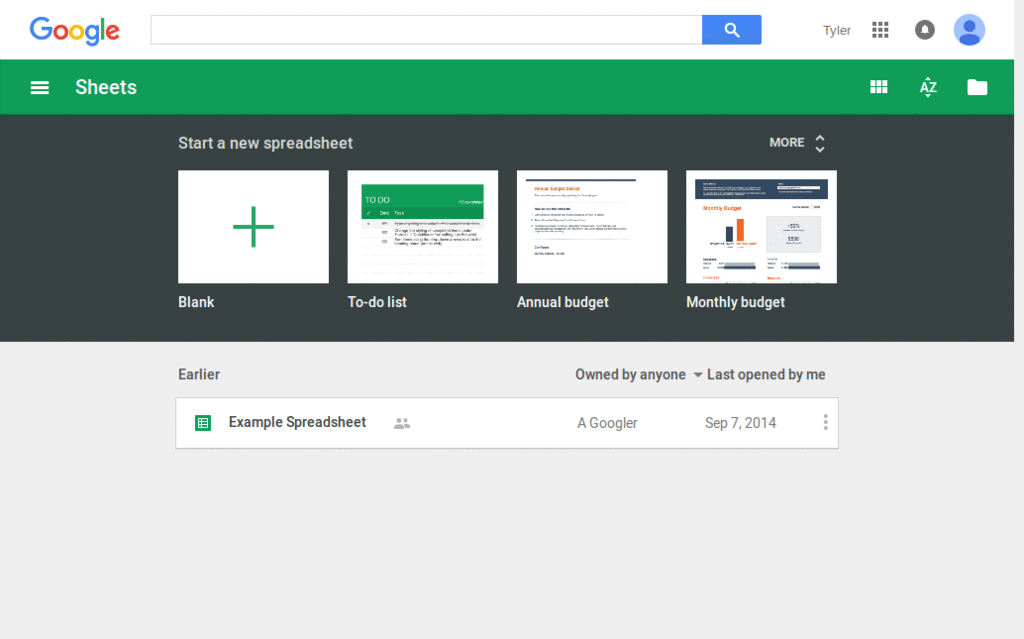Image resolution: width=1024 pixels, height=639 pixels.
Task: Click the Google logo
Action: (x=74, y=31)
